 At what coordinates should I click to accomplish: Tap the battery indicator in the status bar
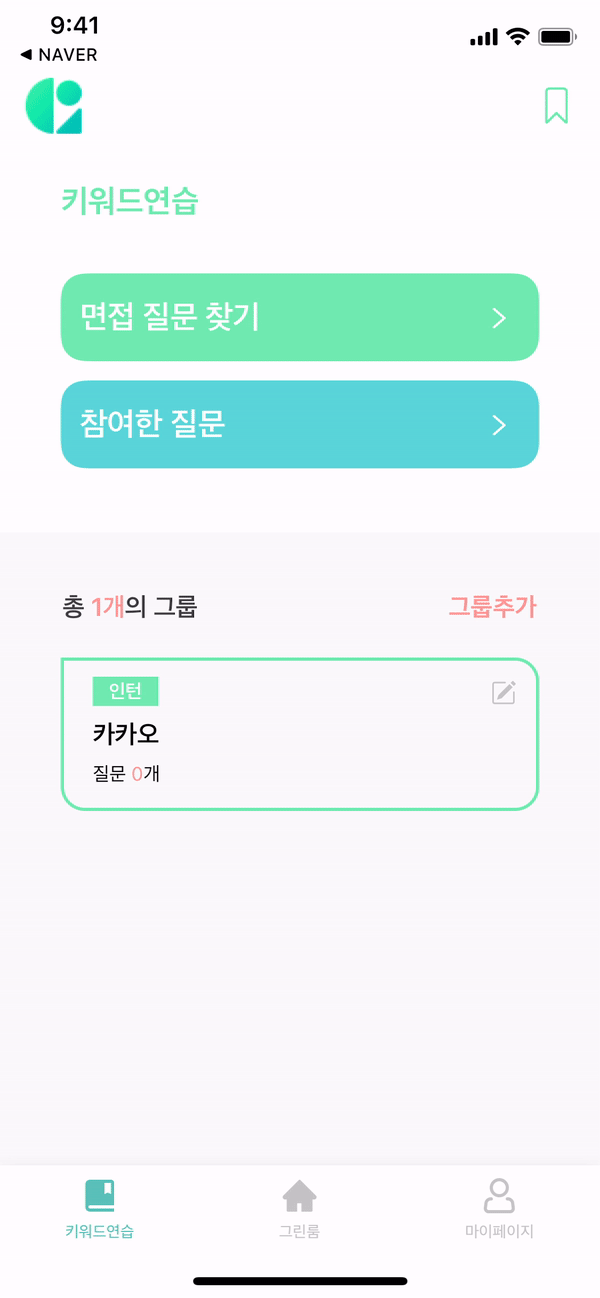pos(557,36)
